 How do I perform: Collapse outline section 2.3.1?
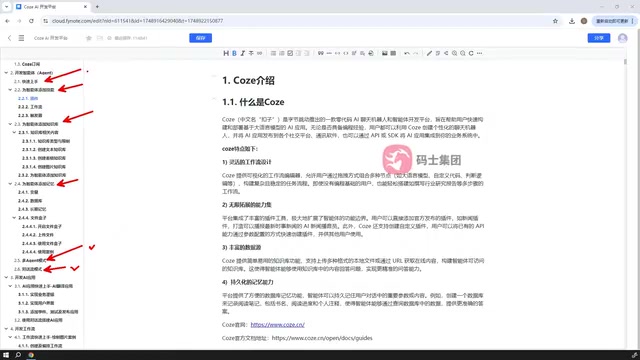[14, 132]
